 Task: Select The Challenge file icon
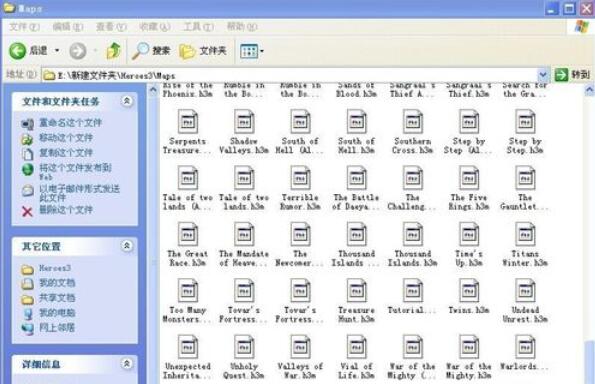413,178
